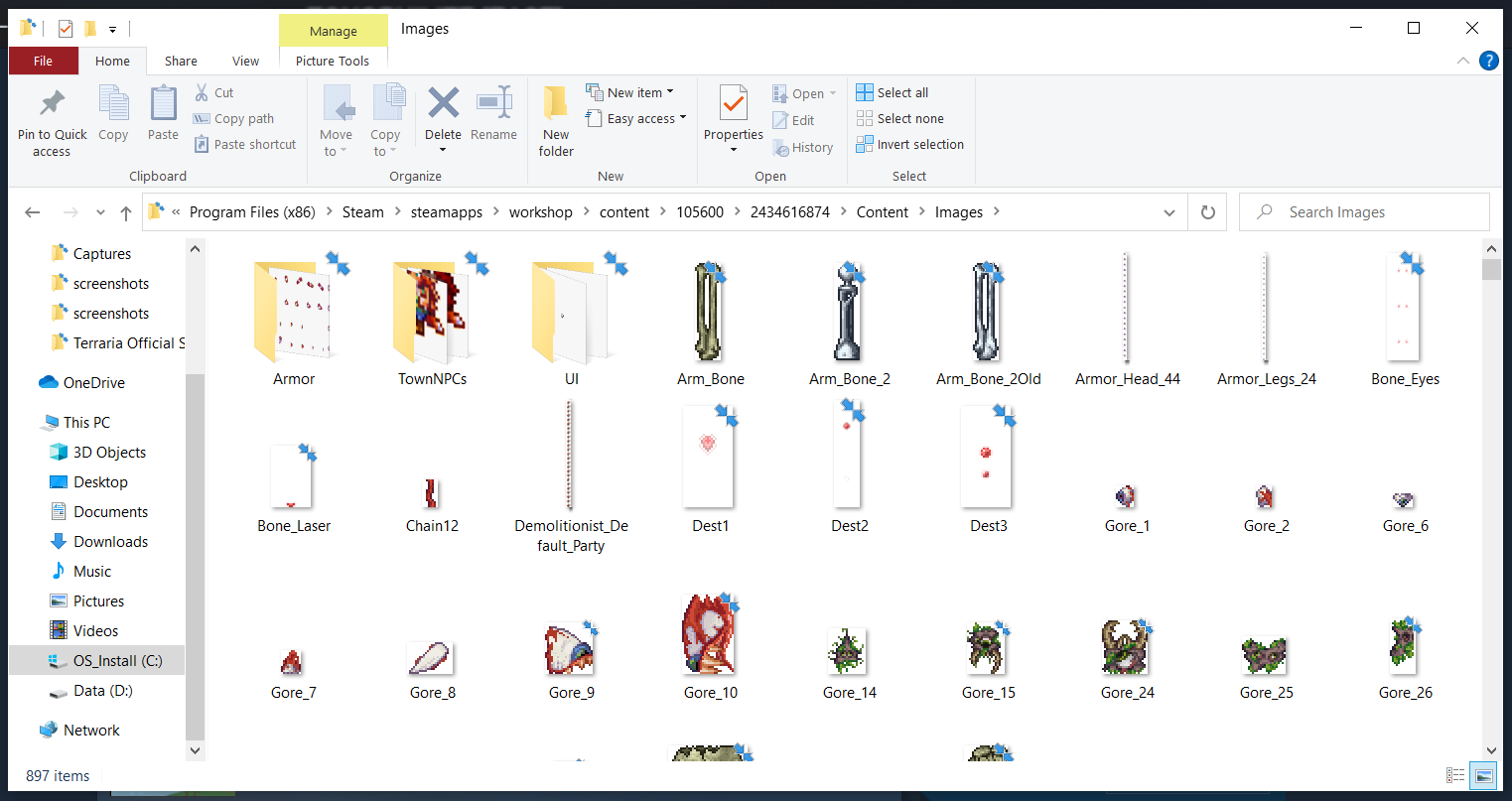Click Invert selection in ribbon
The height and width of the screenshot is (801, 1512).
[910, 144]
